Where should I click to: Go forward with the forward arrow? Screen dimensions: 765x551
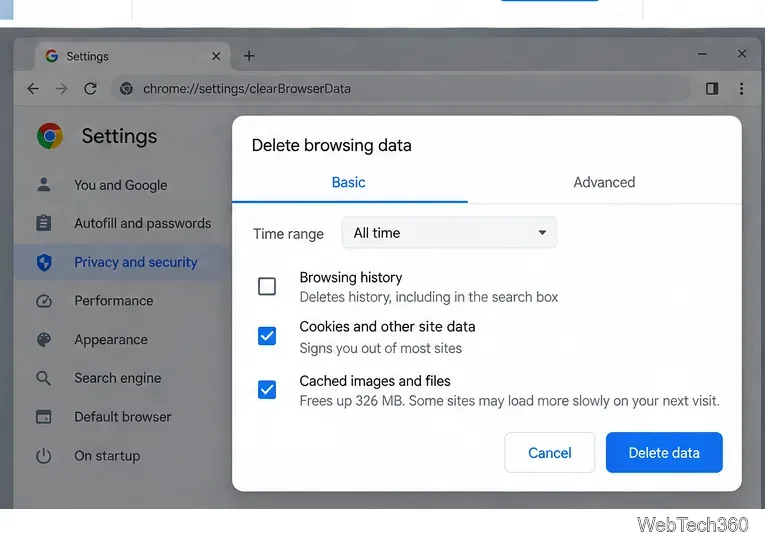[61, 89]
